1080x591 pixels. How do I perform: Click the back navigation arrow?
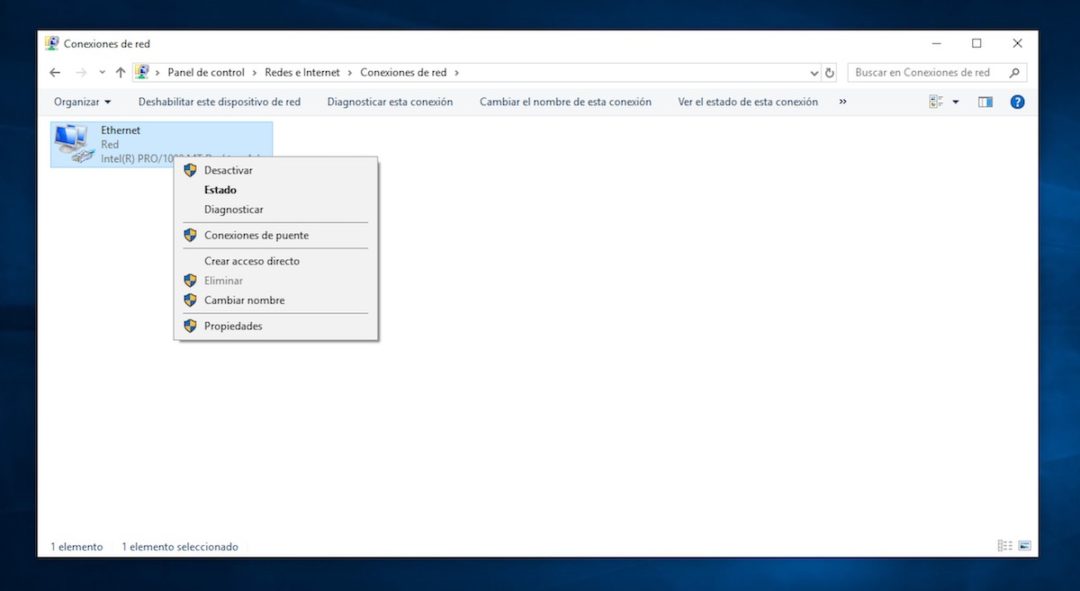(x=55, y=72)
